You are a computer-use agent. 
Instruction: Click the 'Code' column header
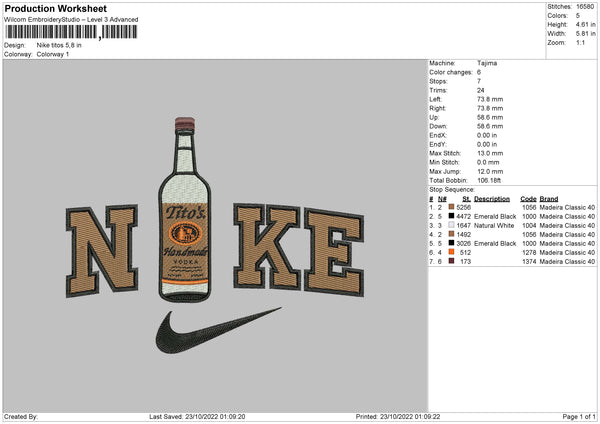(x=528, y=199)
